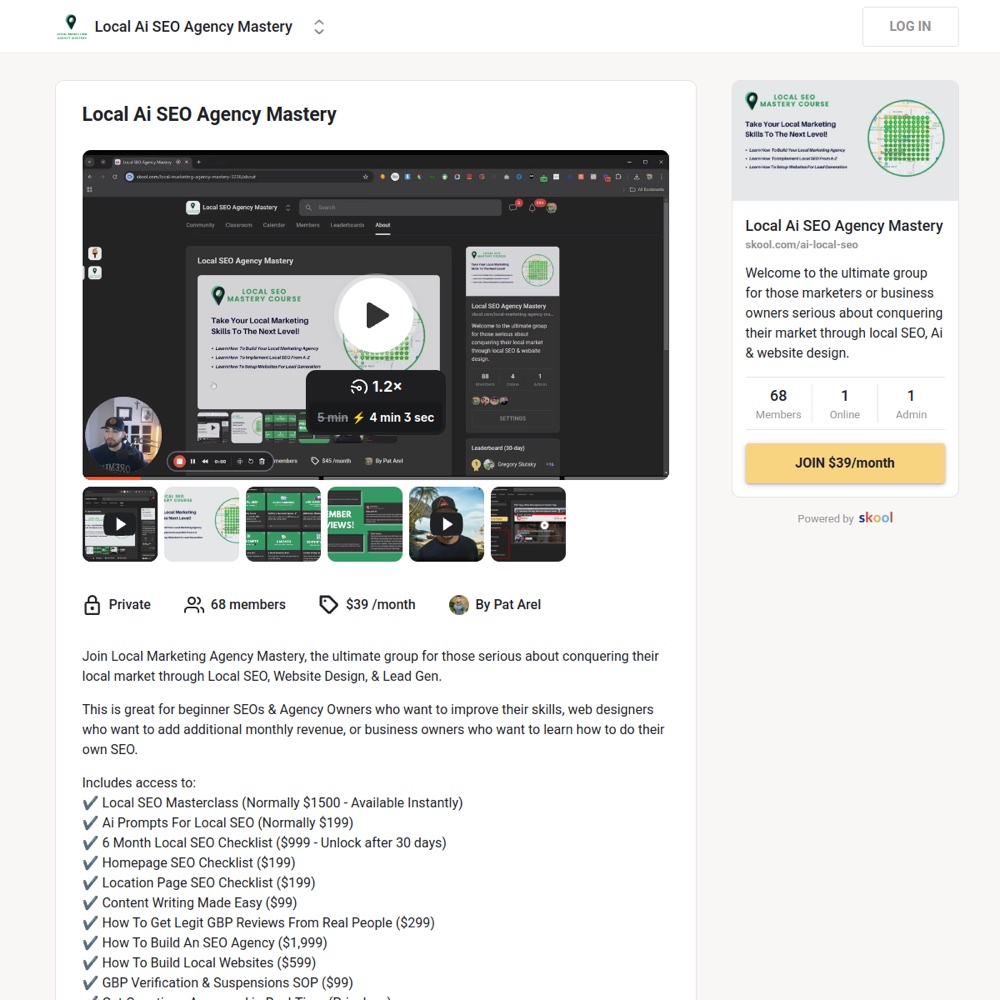Click the 68 members label
This screenshot has width=1000, height=1000.
[x=248, y=605]
